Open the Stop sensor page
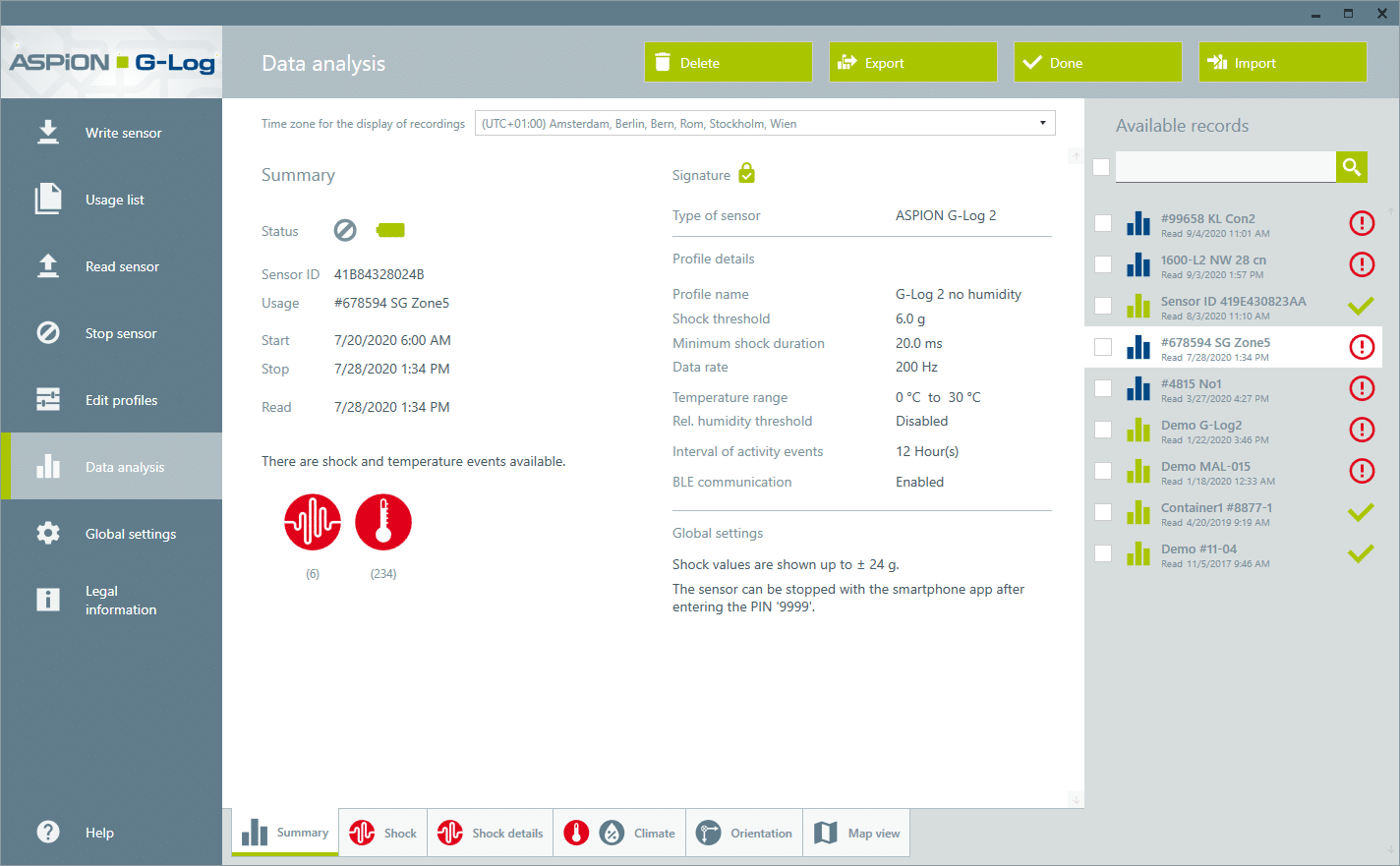This screenshot has width=1400, height=866. (111, 333)
